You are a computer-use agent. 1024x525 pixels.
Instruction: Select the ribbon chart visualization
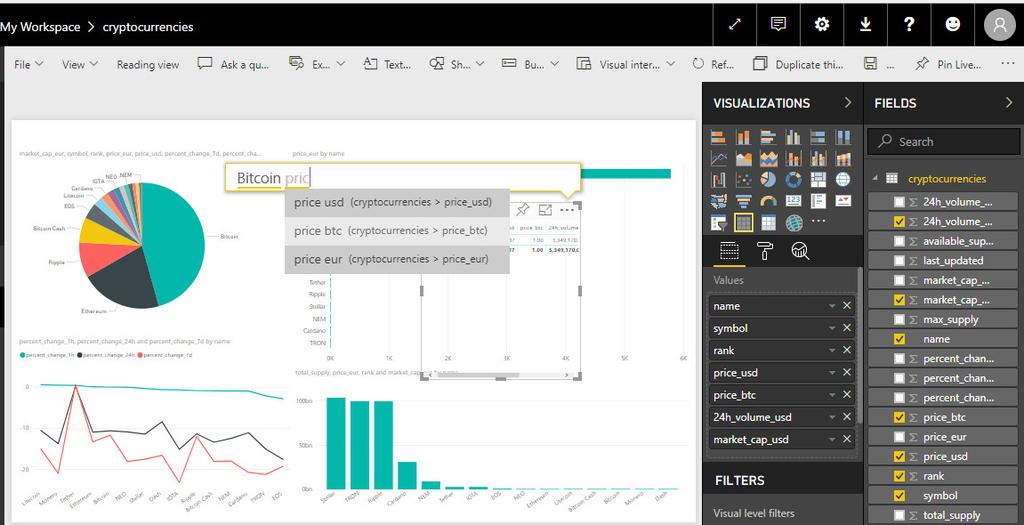pos(843,159)
